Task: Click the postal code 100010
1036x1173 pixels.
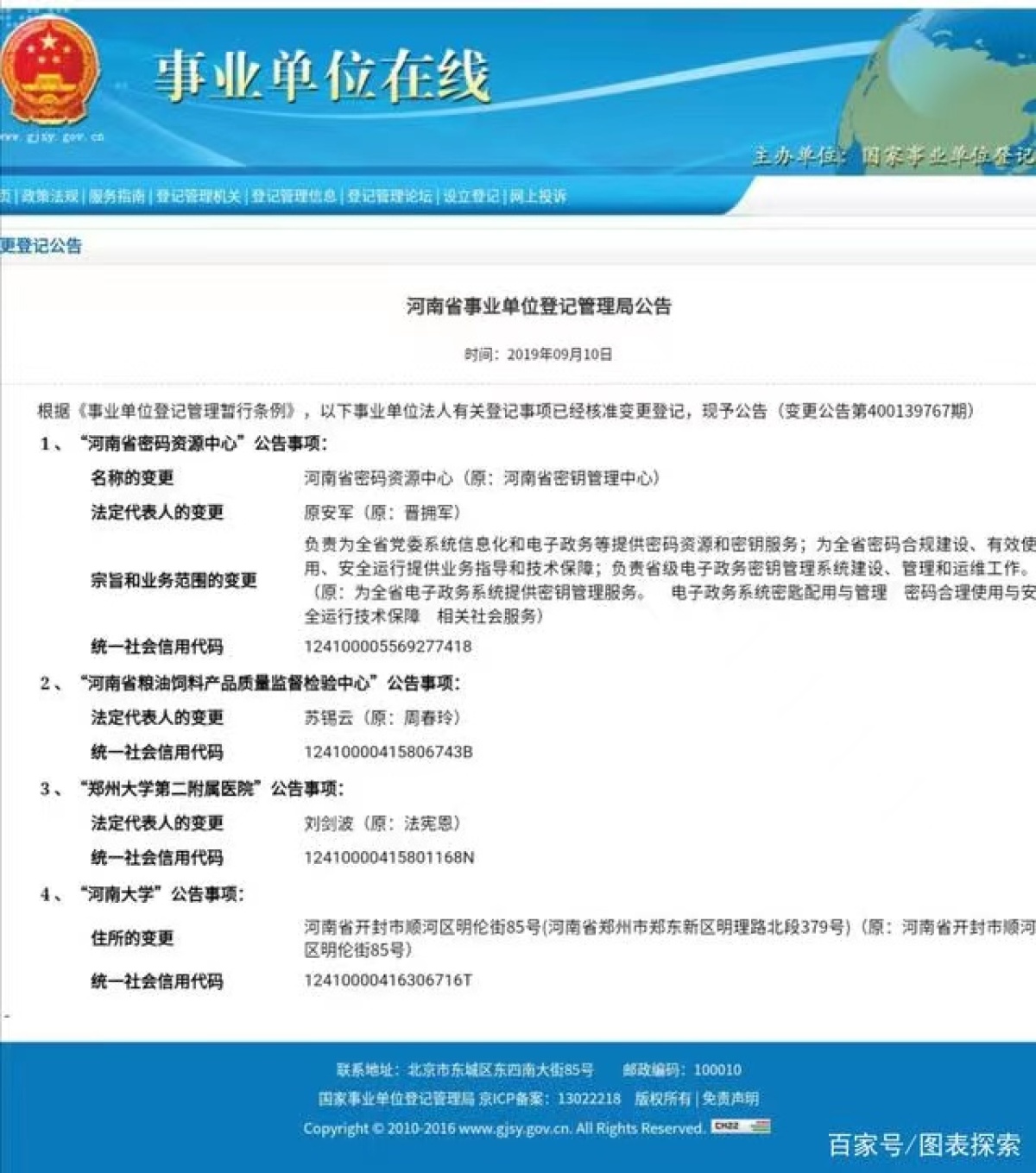Action: coord(717,1069)
